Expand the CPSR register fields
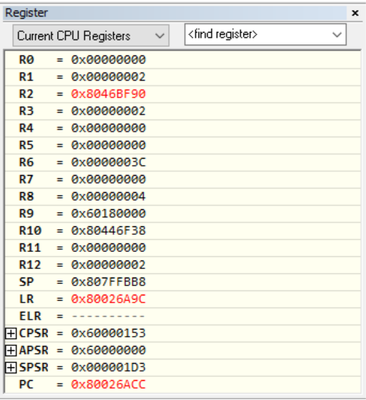The image size is (366, 400). 11,333
